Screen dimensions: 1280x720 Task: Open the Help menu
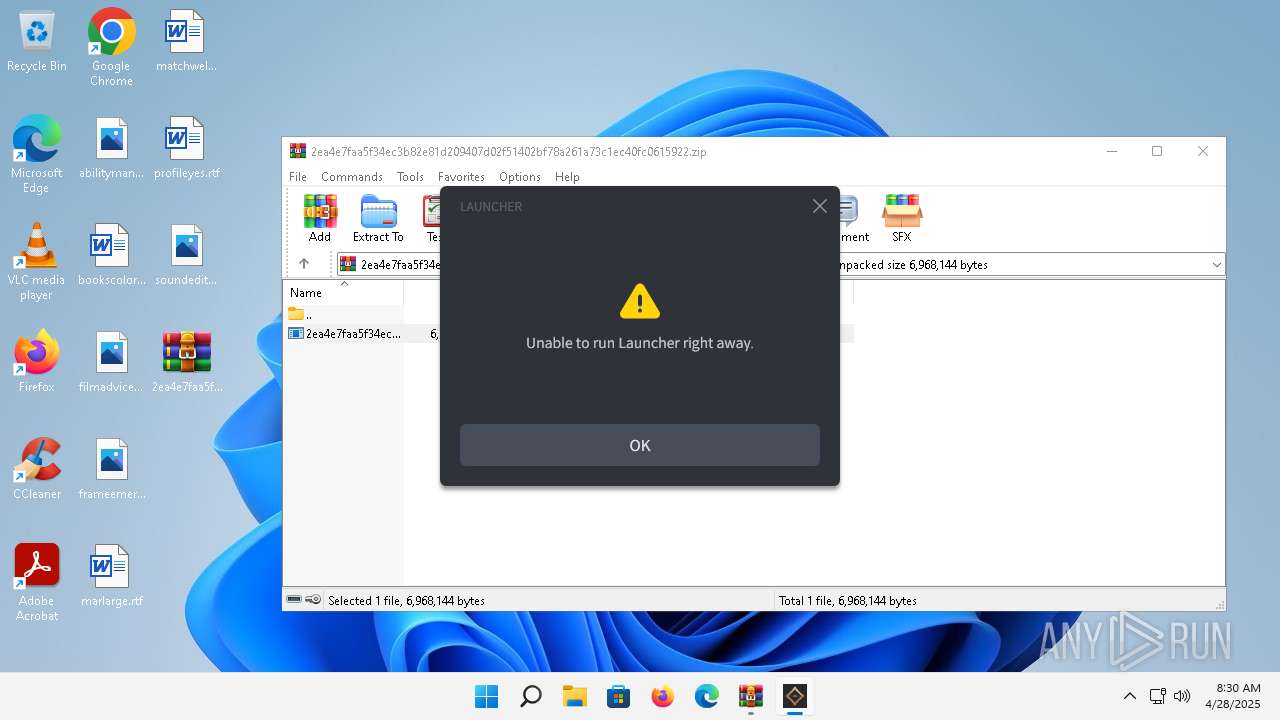tap(567, 177)
